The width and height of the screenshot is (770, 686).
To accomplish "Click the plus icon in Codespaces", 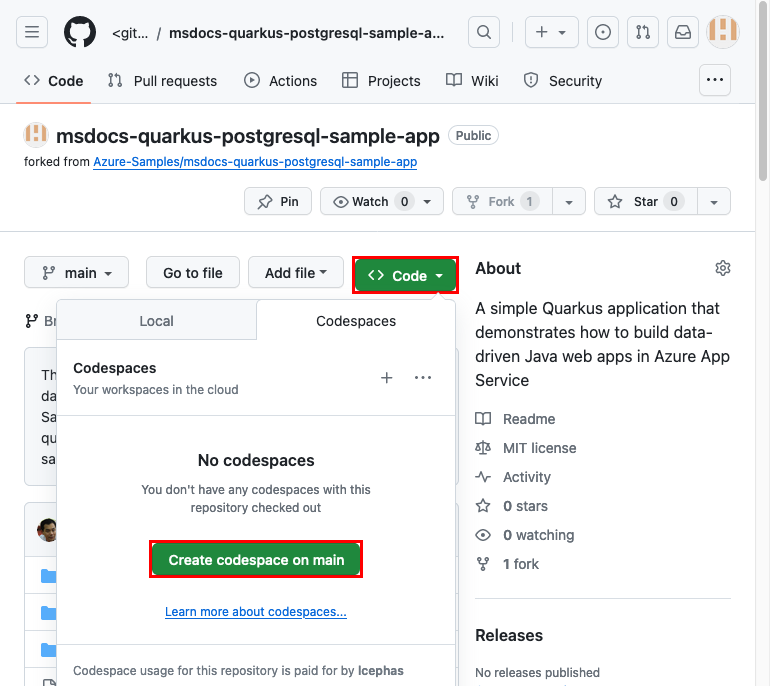I will click(387, 378).
